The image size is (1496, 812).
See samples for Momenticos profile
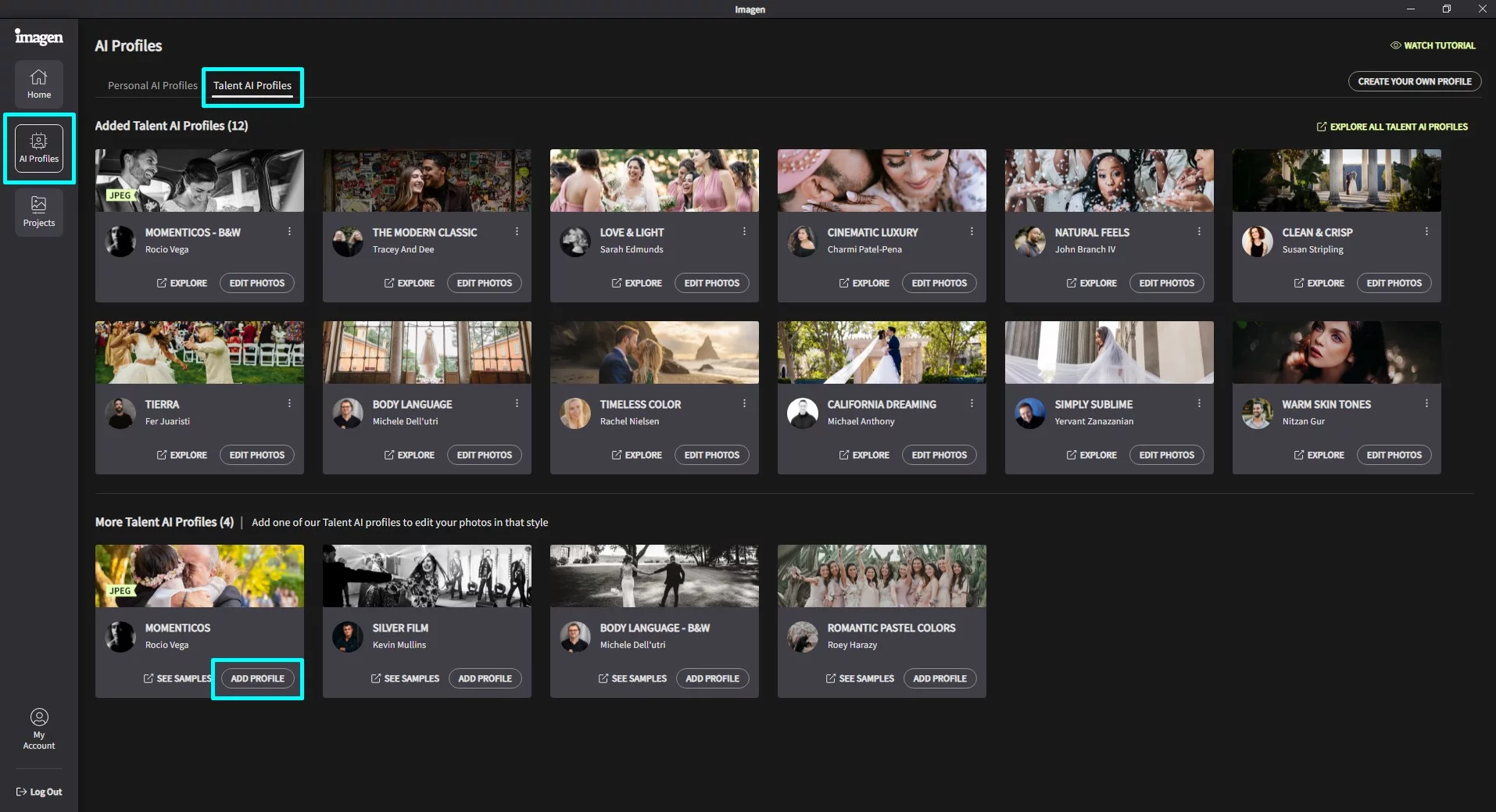pos(177,678)
